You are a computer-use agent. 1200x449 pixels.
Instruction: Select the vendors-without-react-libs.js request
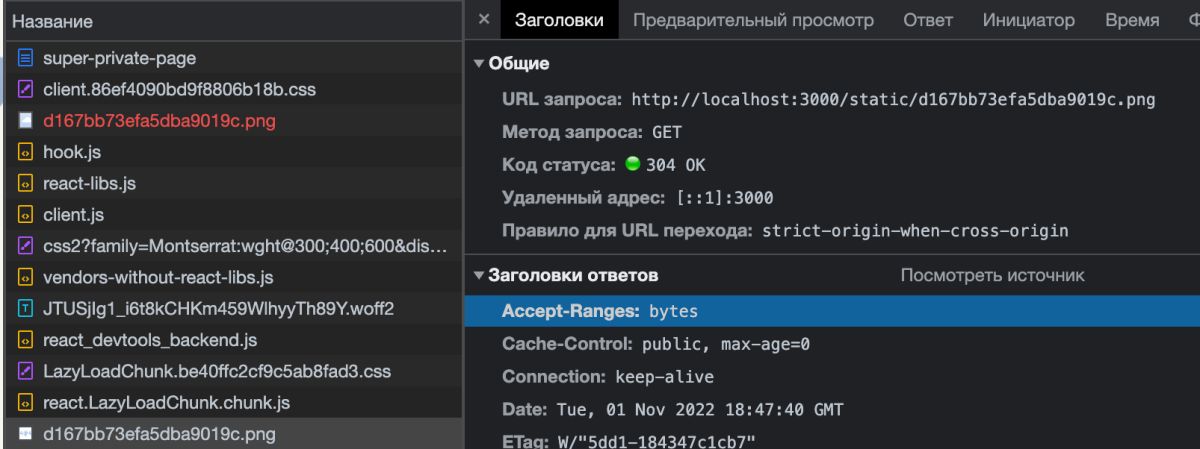[x=232, y=277]
